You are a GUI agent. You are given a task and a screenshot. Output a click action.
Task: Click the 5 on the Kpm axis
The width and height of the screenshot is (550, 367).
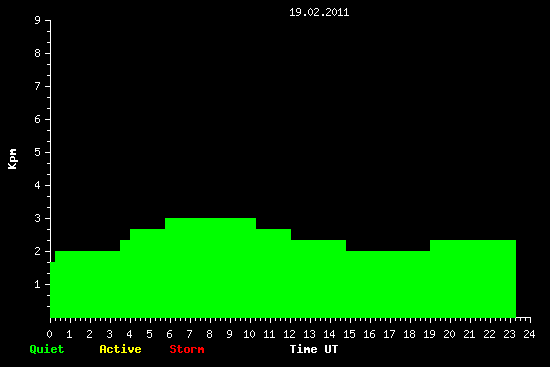coord(38,152)
